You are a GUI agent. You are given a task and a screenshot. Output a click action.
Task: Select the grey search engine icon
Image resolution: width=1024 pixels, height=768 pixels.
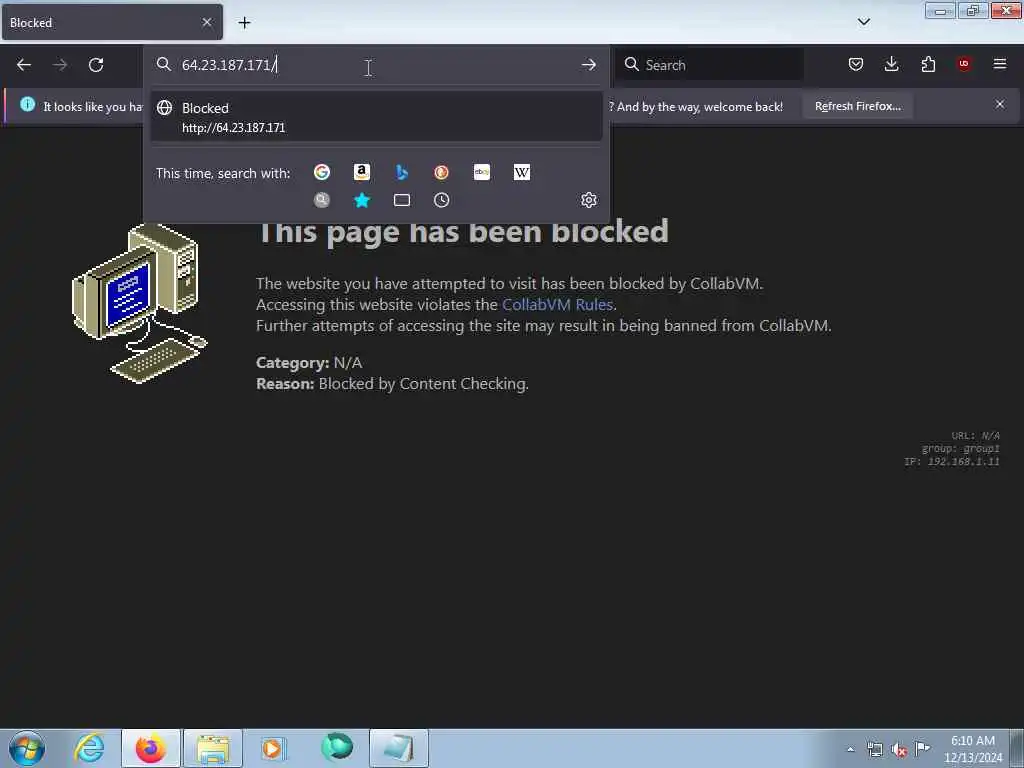(322, 200)
